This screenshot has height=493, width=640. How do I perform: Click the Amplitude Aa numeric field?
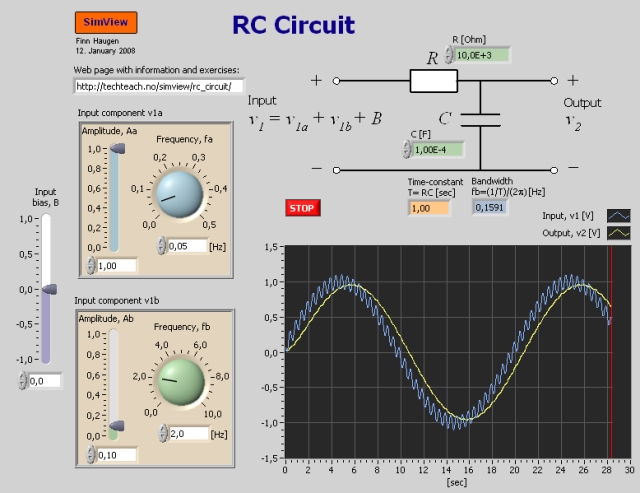pyautogui.click(x=116, y=266)
